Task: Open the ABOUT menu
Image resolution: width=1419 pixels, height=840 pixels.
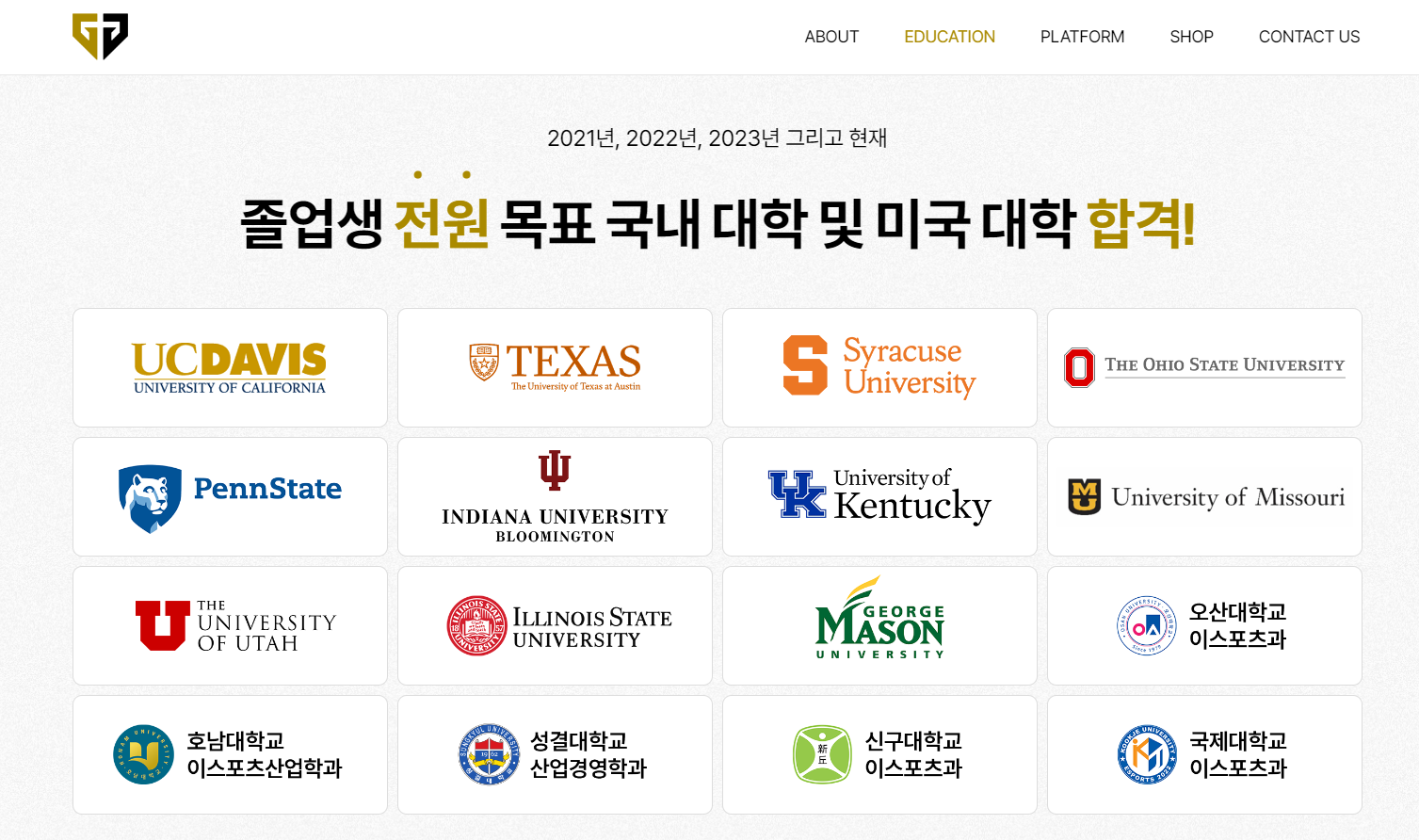Action: pos(831,37)
